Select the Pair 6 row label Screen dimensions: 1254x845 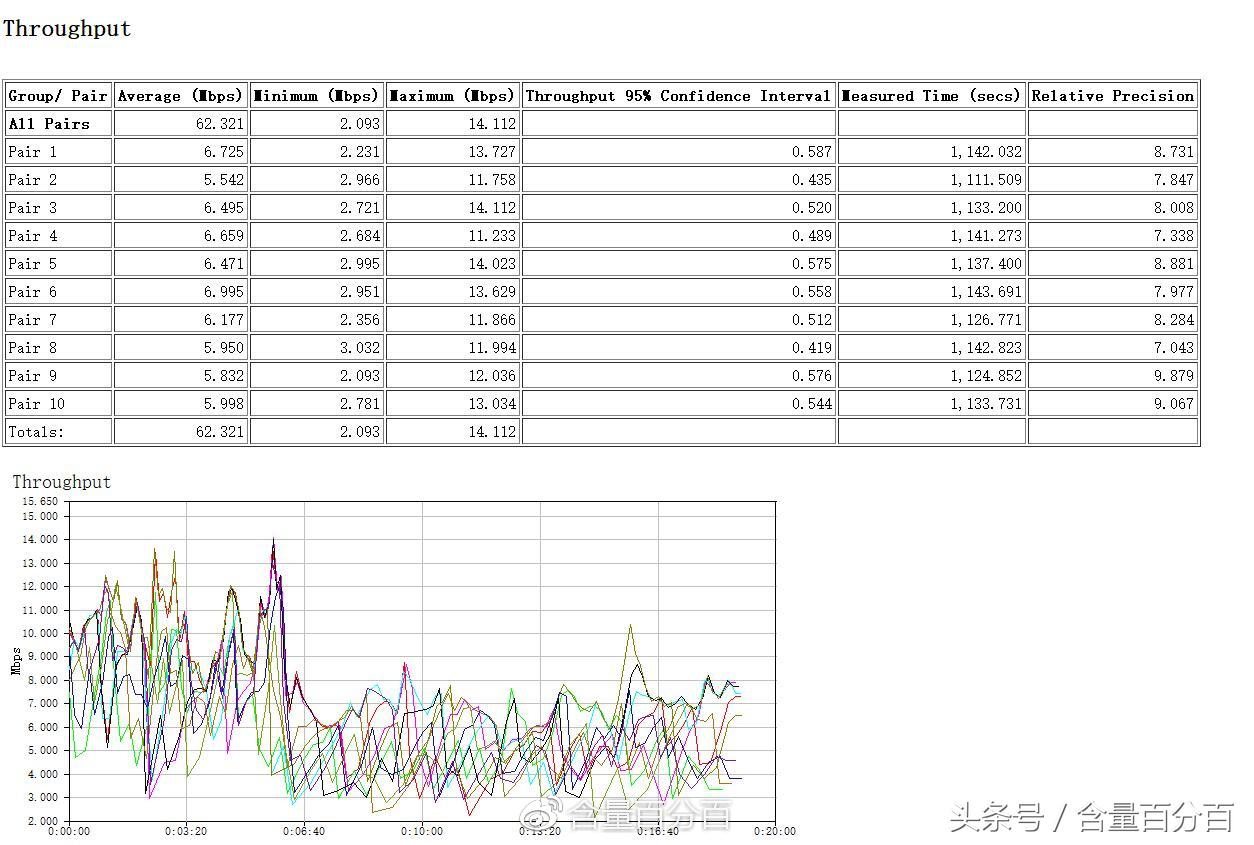33,292
